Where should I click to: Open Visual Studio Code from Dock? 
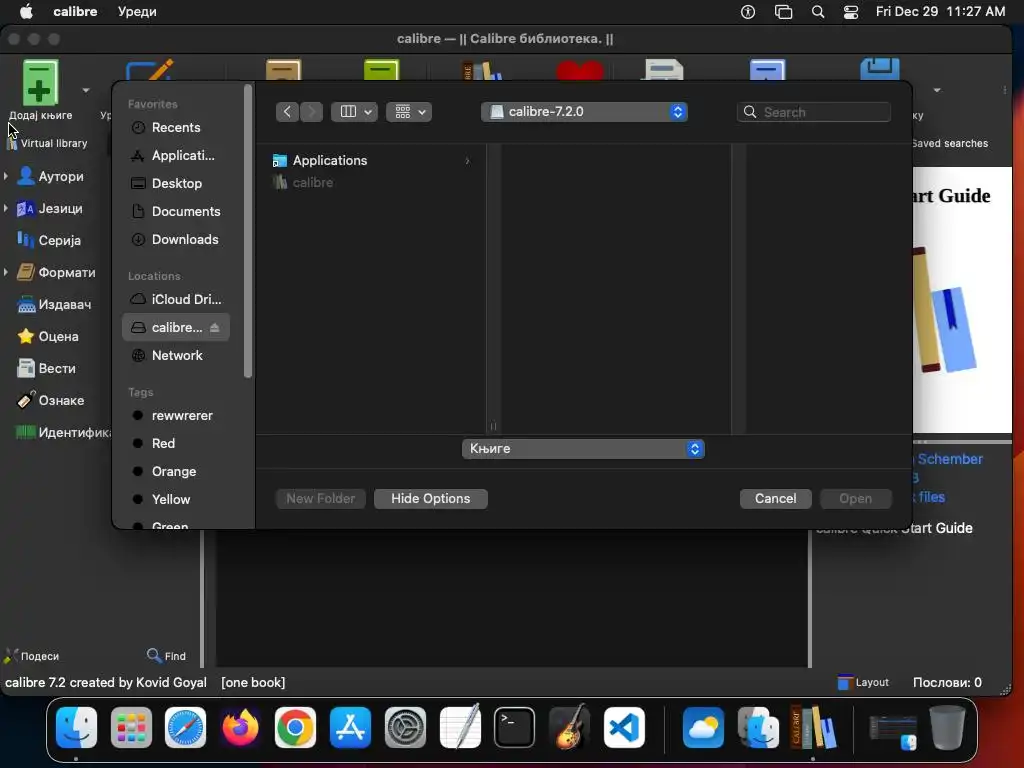tap(624, 727)
